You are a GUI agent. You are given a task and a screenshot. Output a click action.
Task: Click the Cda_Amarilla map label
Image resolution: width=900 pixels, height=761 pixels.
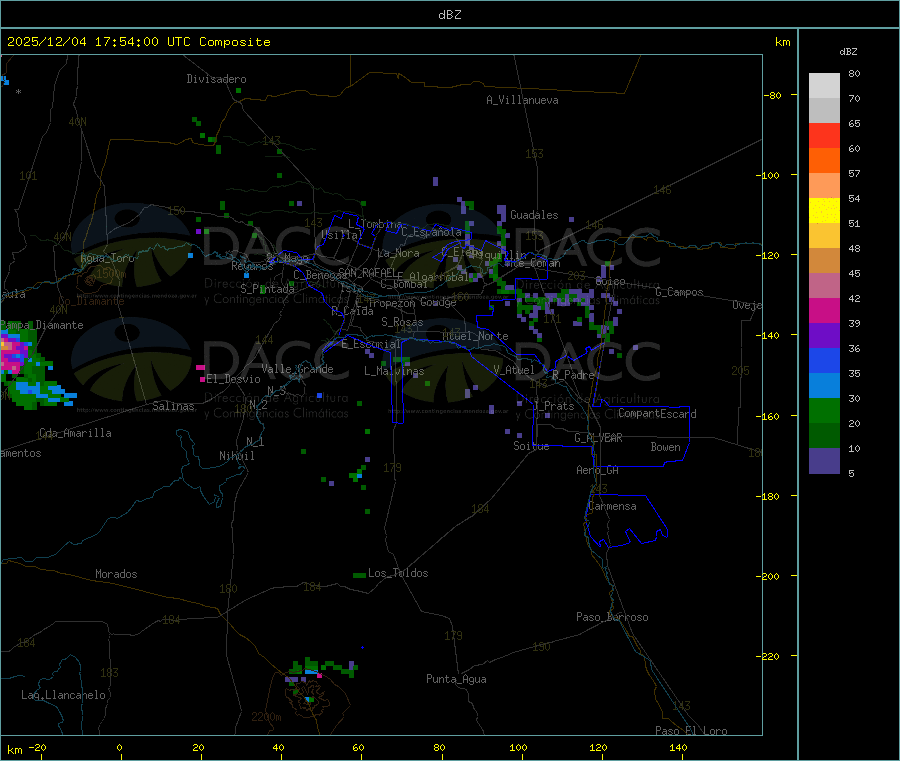(x=75, y=433)
